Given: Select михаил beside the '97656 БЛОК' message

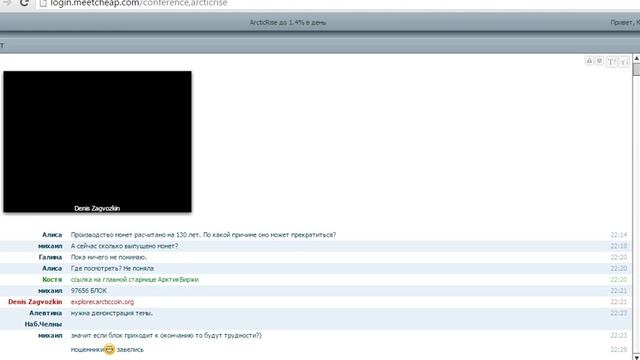Looking at the screenshot, I should pyautogui.click(x=50, y=291).
